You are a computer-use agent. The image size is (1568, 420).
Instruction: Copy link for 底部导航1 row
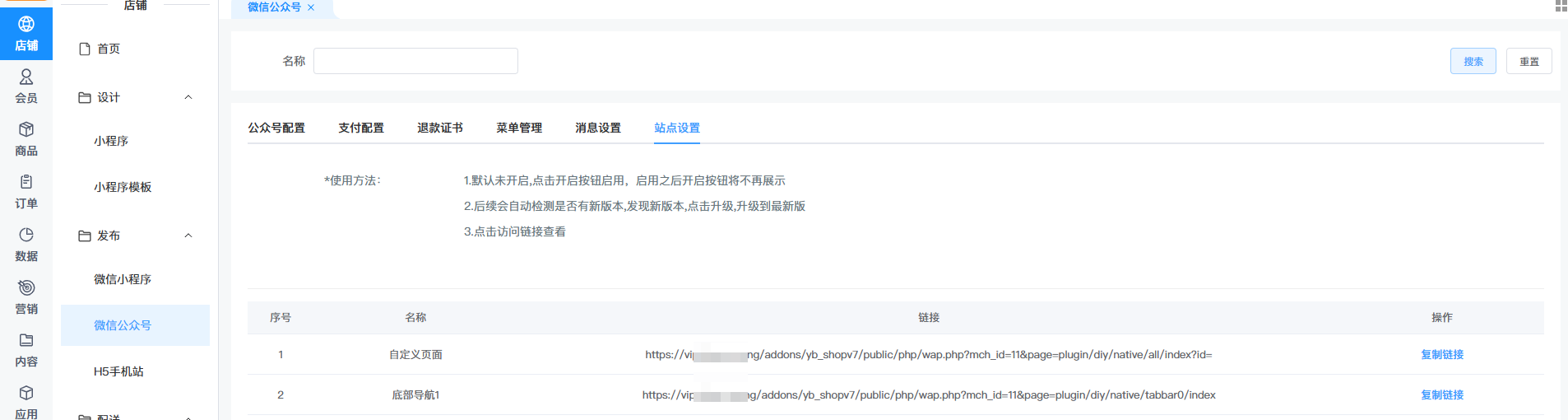click(1442, 394)
